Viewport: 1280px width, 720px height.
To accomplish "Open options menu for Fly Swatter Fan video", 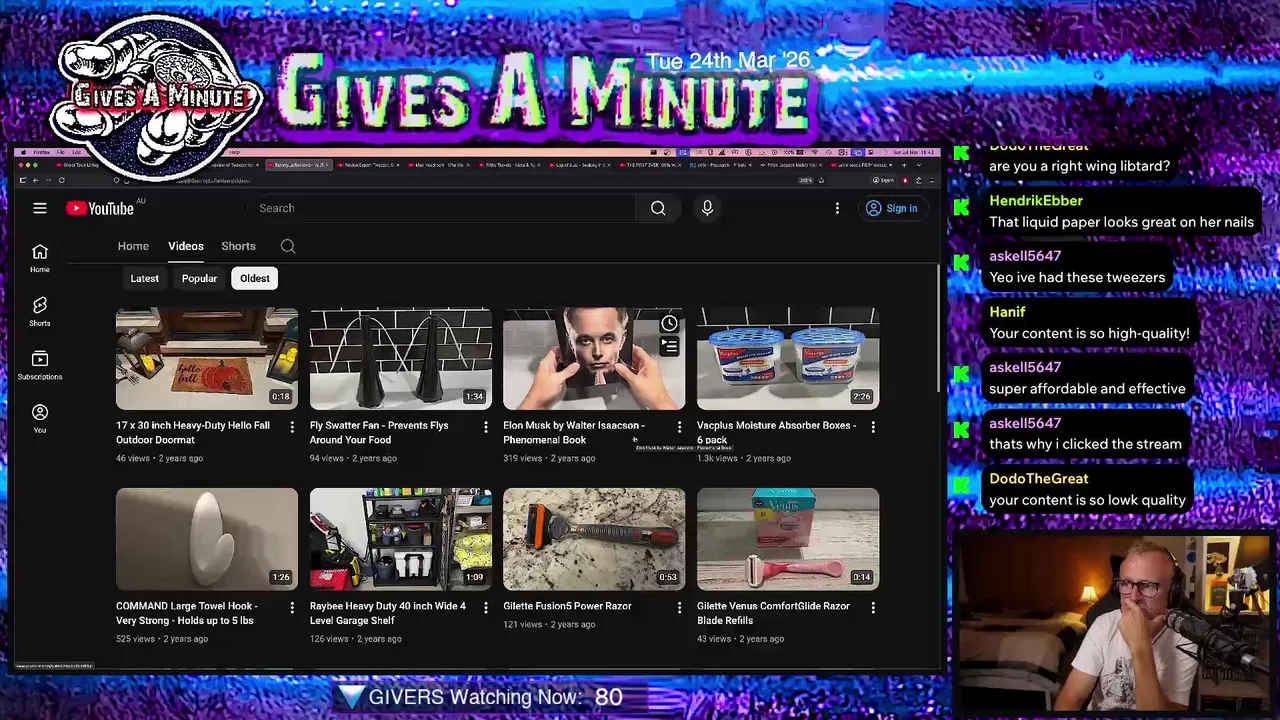I will tap(486, 427).
